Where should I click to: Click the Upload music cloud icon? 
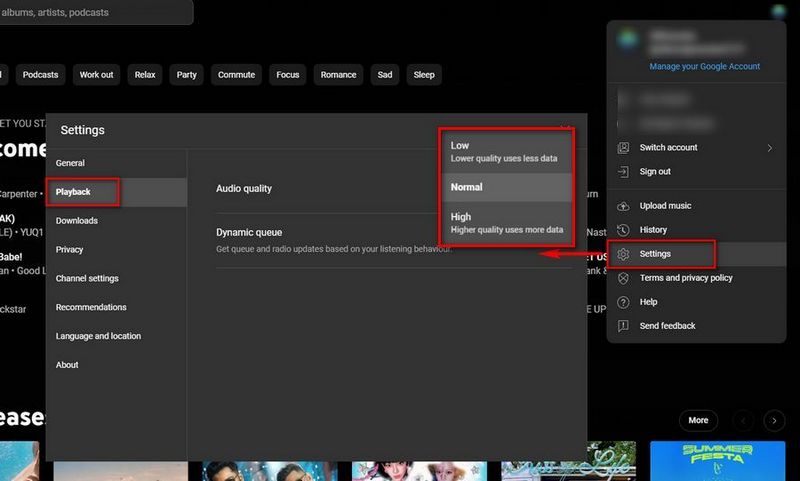click(624, 206)
